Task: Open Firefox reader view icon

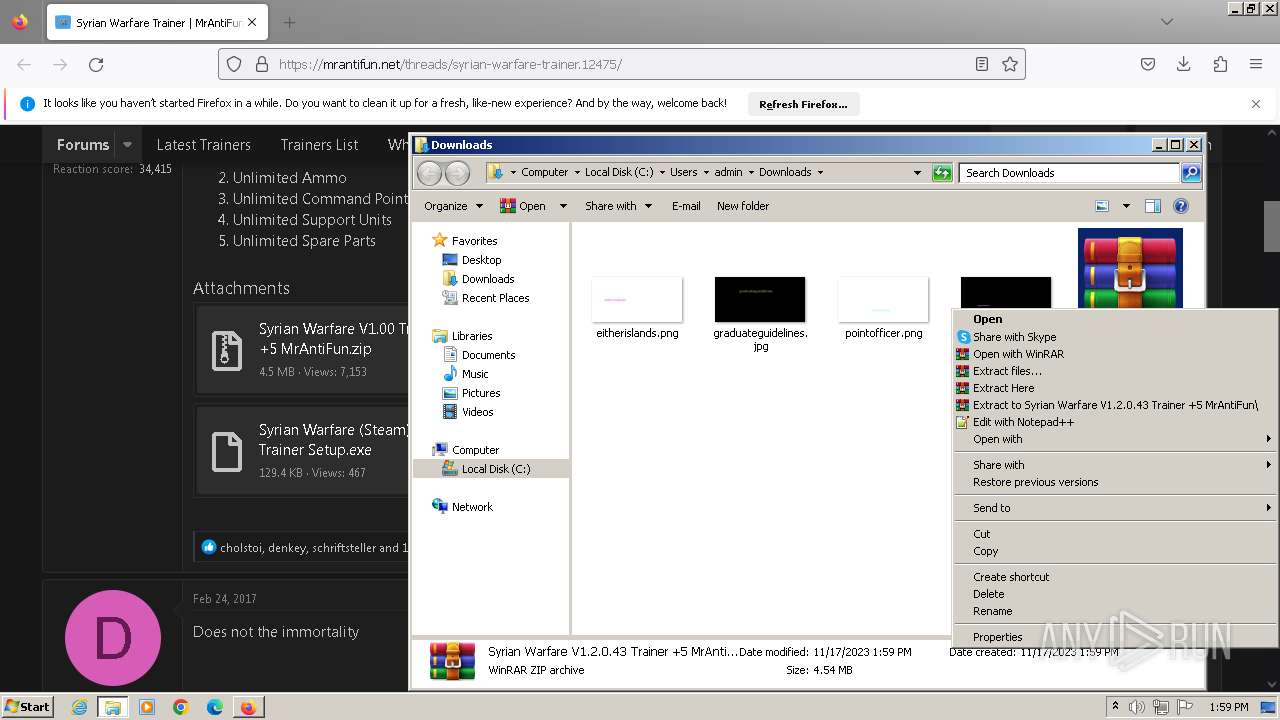Action: point(982,64)
